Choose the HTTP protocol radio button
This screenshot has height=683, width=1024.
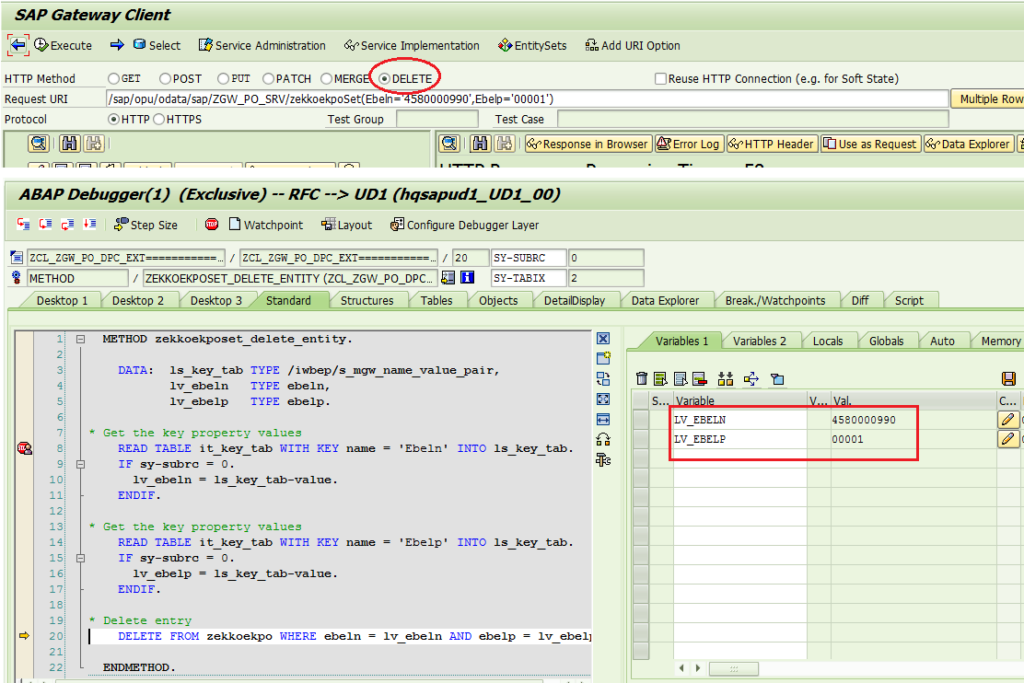[x=114, y=119]
